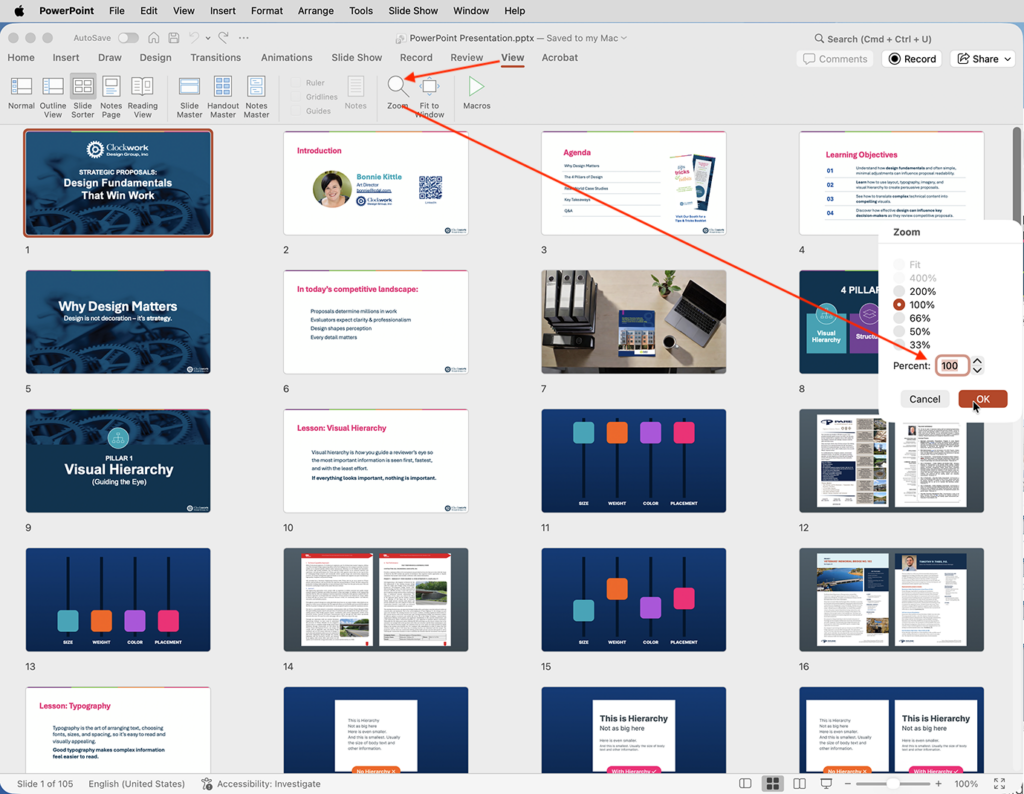Select the 33% zoom option
The image size is (1024, 794).
899,345
